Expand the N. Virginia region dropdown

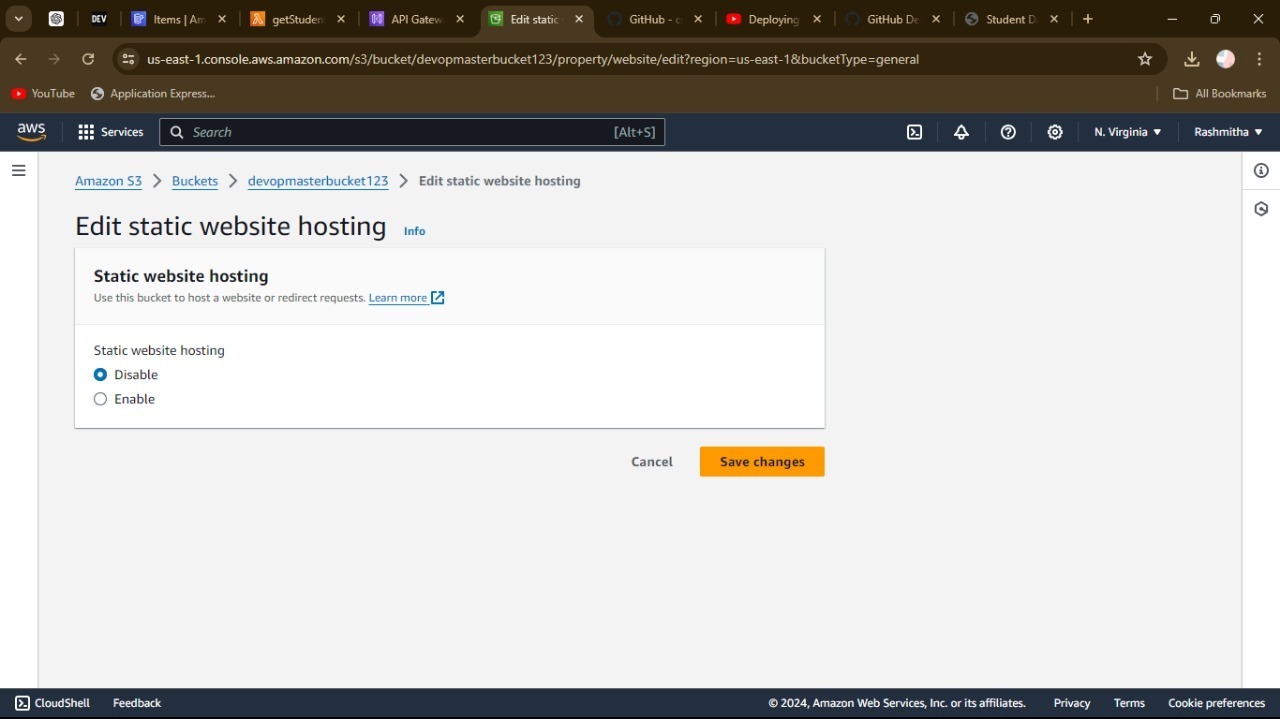(x=1127, y=132)
